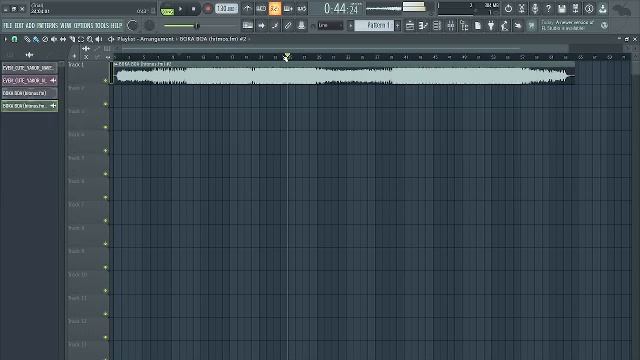640x360 pixels.
Task: Mute Track 5 using its green dot
Action: [106, 174]
